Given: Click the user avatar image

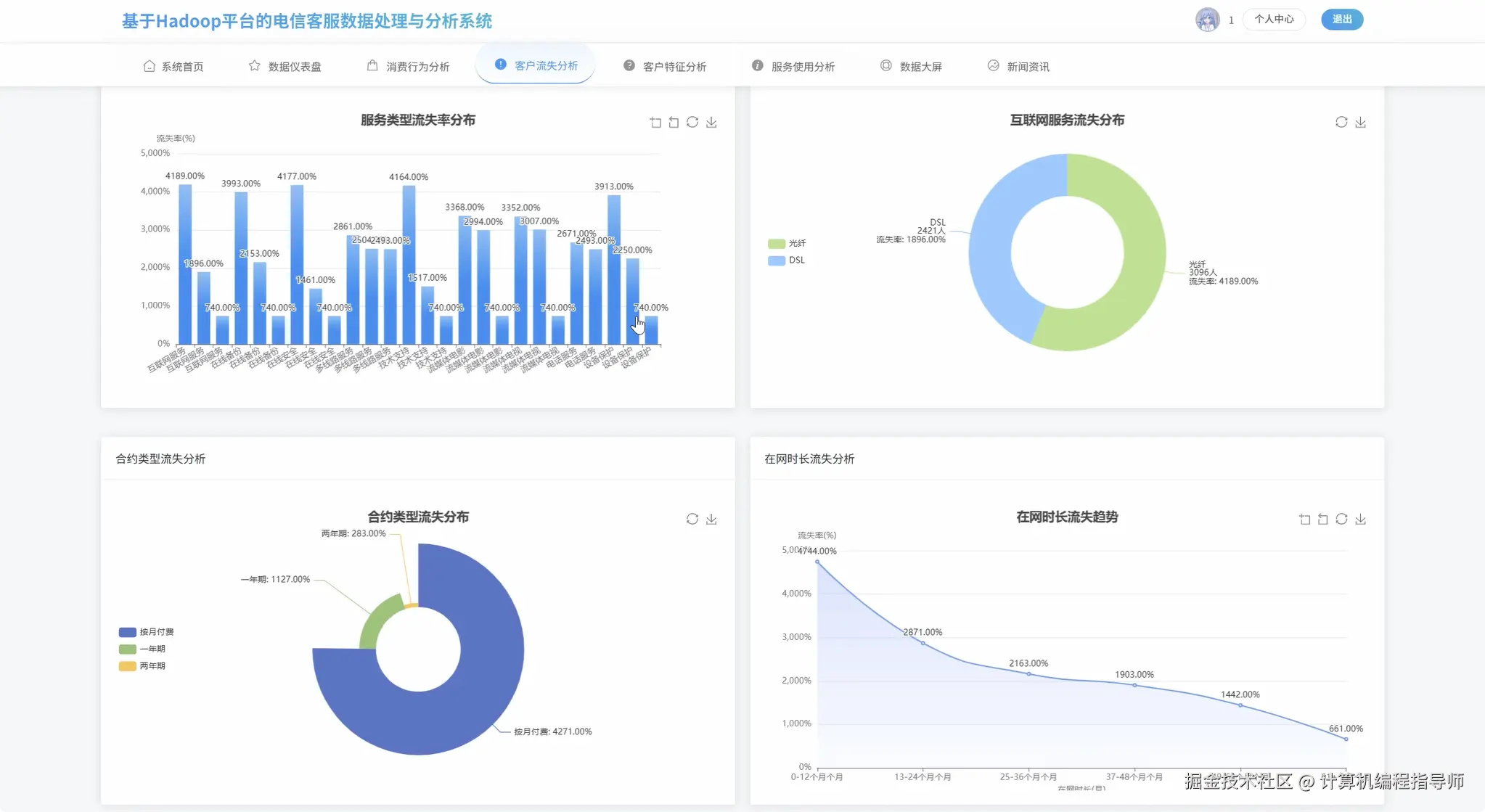Looking at the screenshot, I should tap(1207, 20).
